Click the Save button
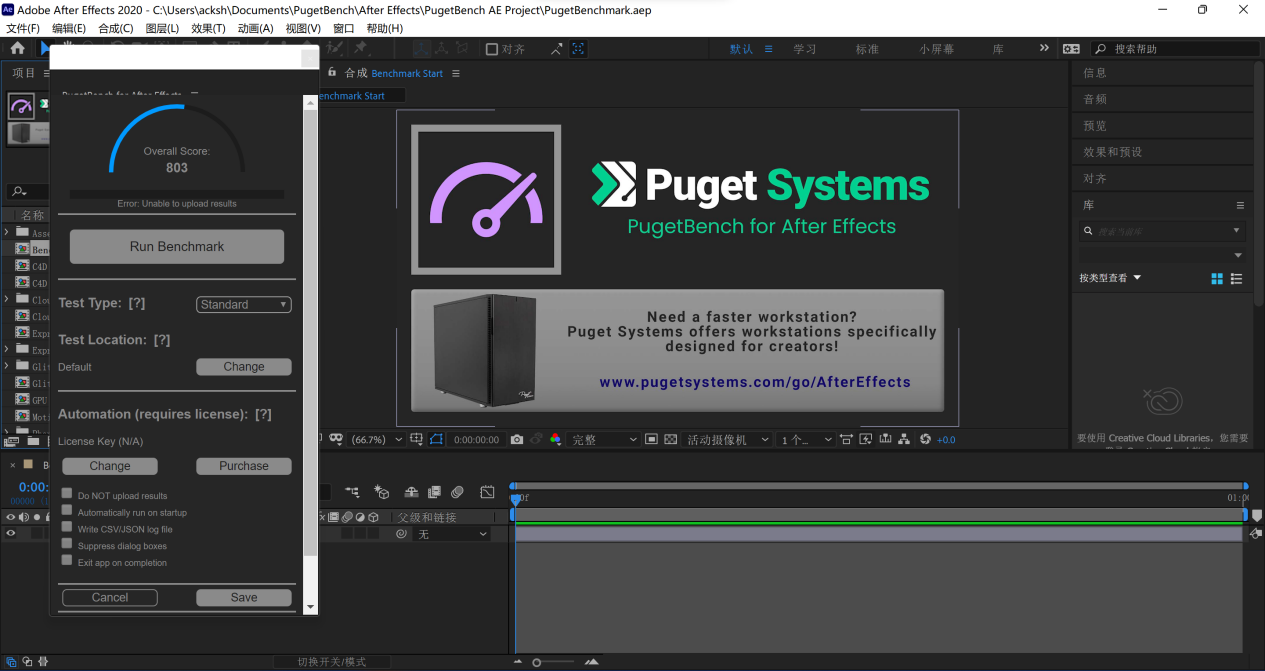The height and width of the screenshot is (671, 1265). tap(244, 598)
